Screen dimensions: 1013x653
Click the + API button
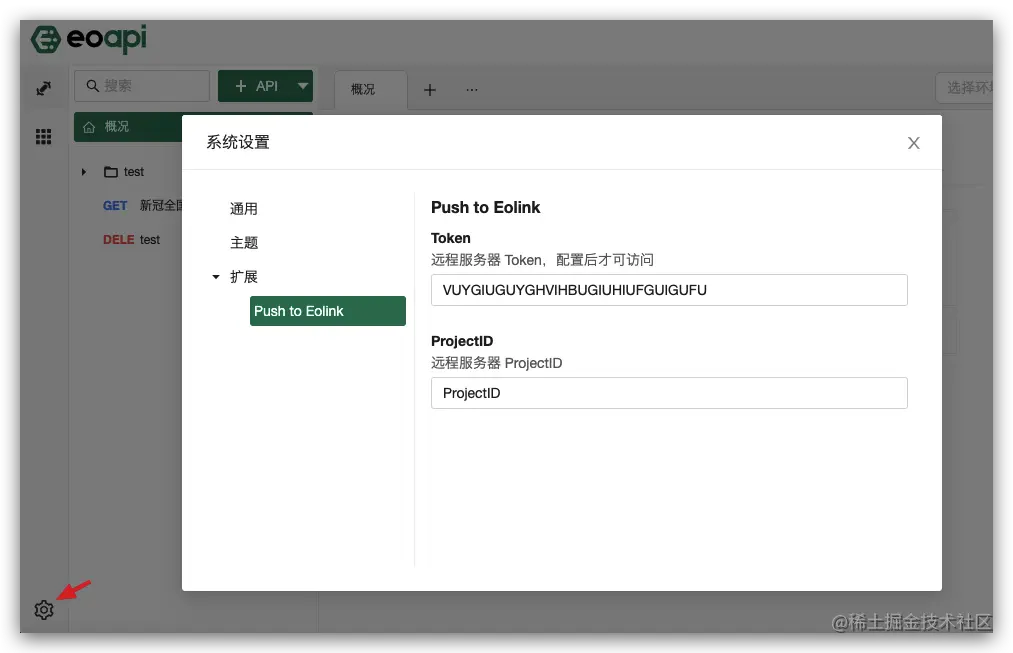click(x=256, y=86)
